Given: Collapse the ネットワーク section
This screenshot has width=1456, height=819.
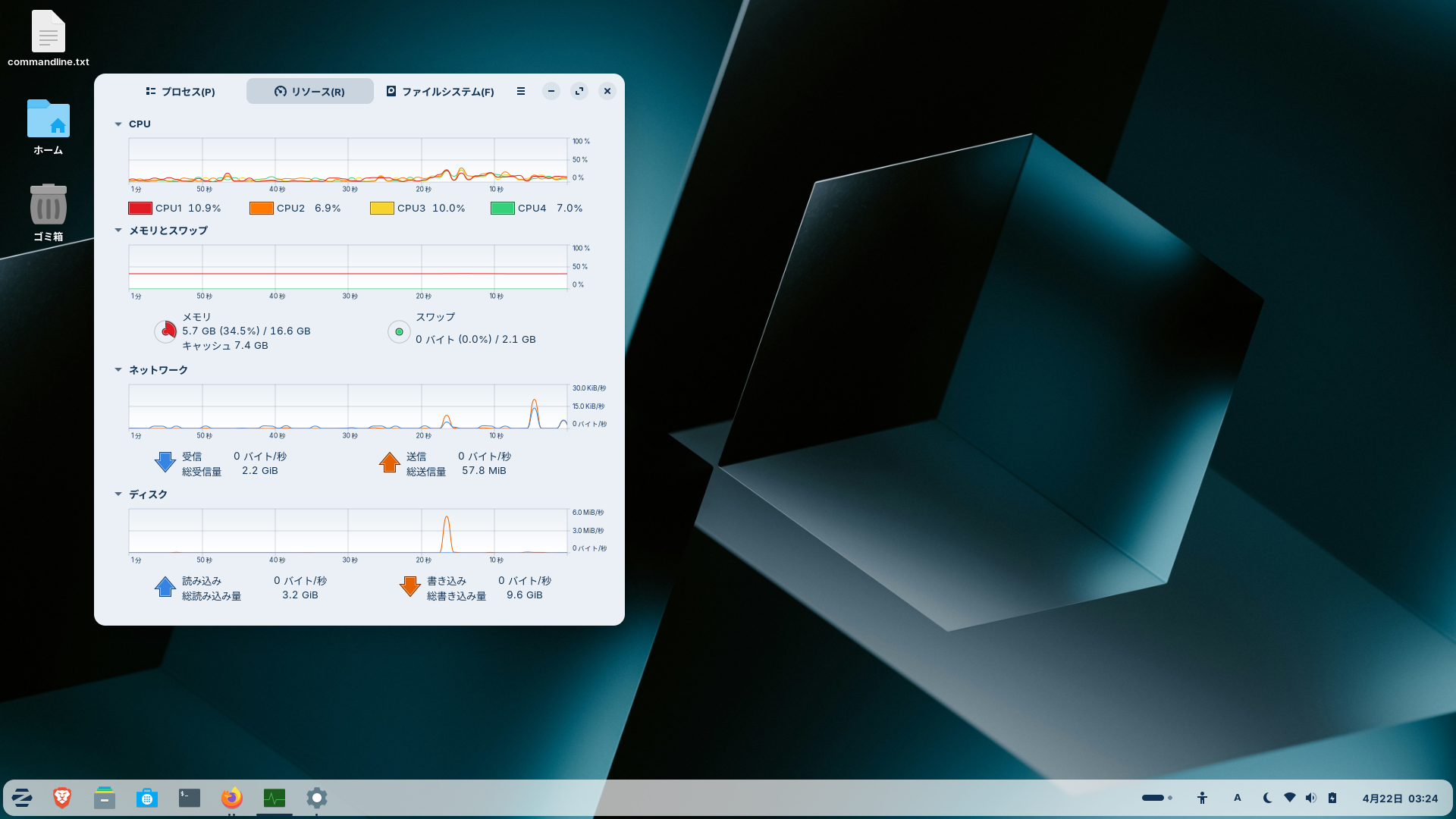Looking at the screenshot, I should 118,370.
